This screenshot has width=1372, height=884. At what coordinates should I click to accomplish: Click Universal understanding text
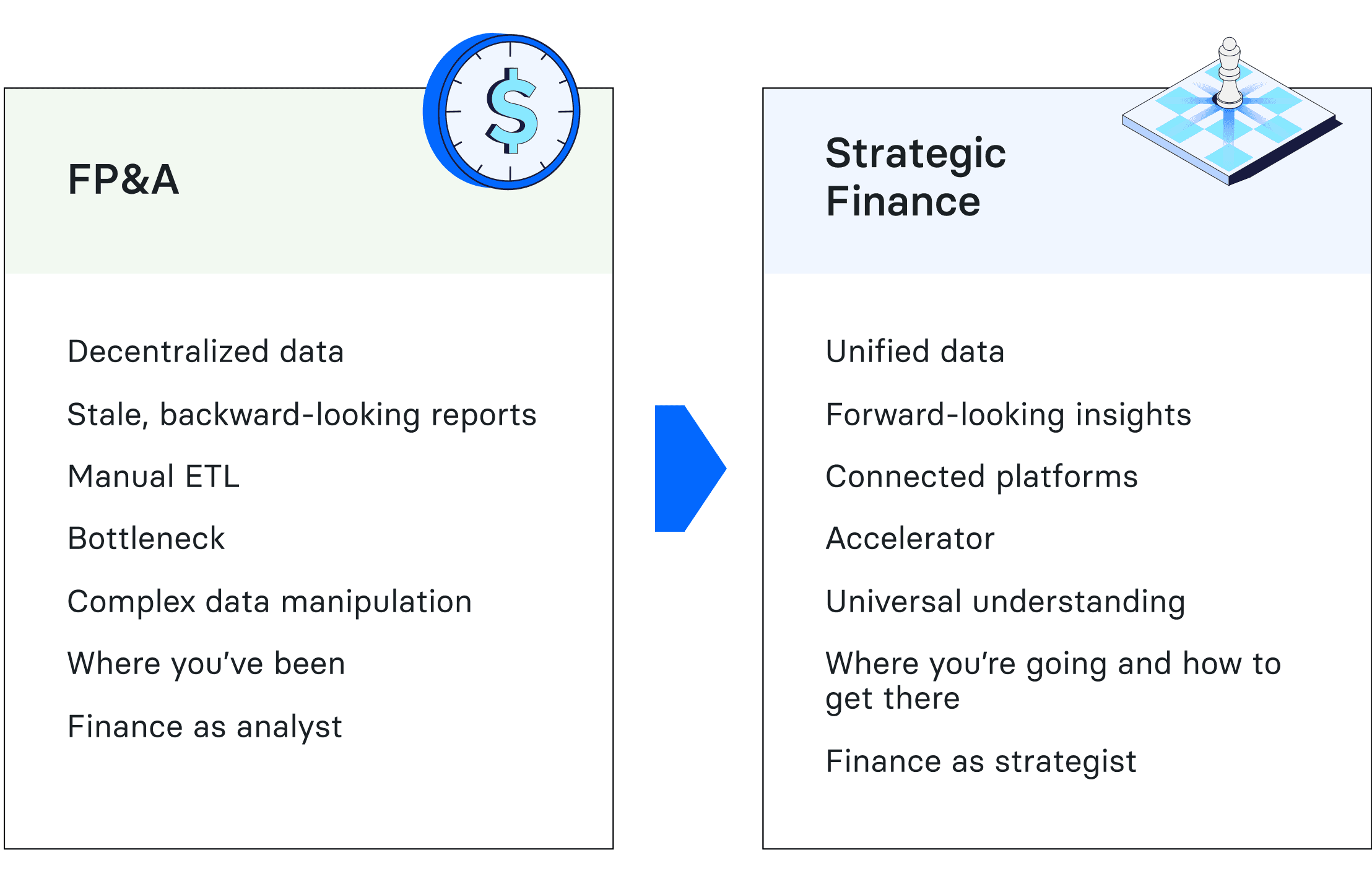tap(1005, 602)
